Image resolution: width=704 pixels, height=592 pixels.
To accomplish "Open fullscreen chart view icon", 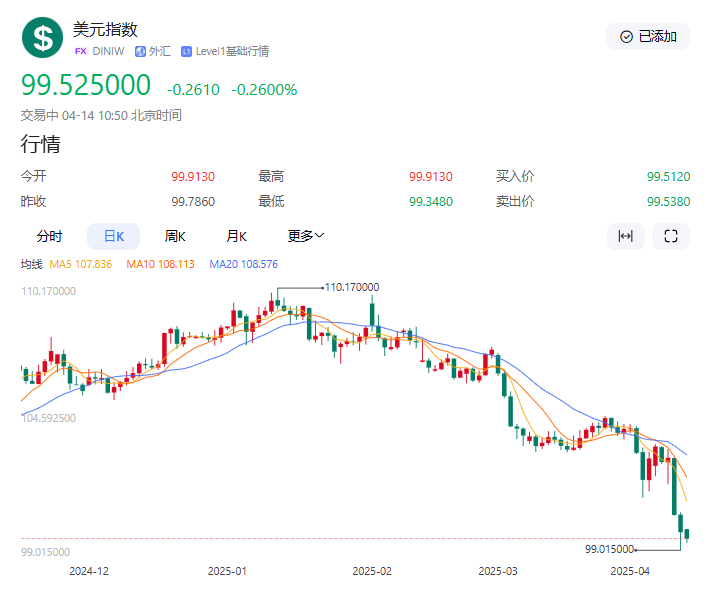I will pyautogui.click(x=671, y=236).
